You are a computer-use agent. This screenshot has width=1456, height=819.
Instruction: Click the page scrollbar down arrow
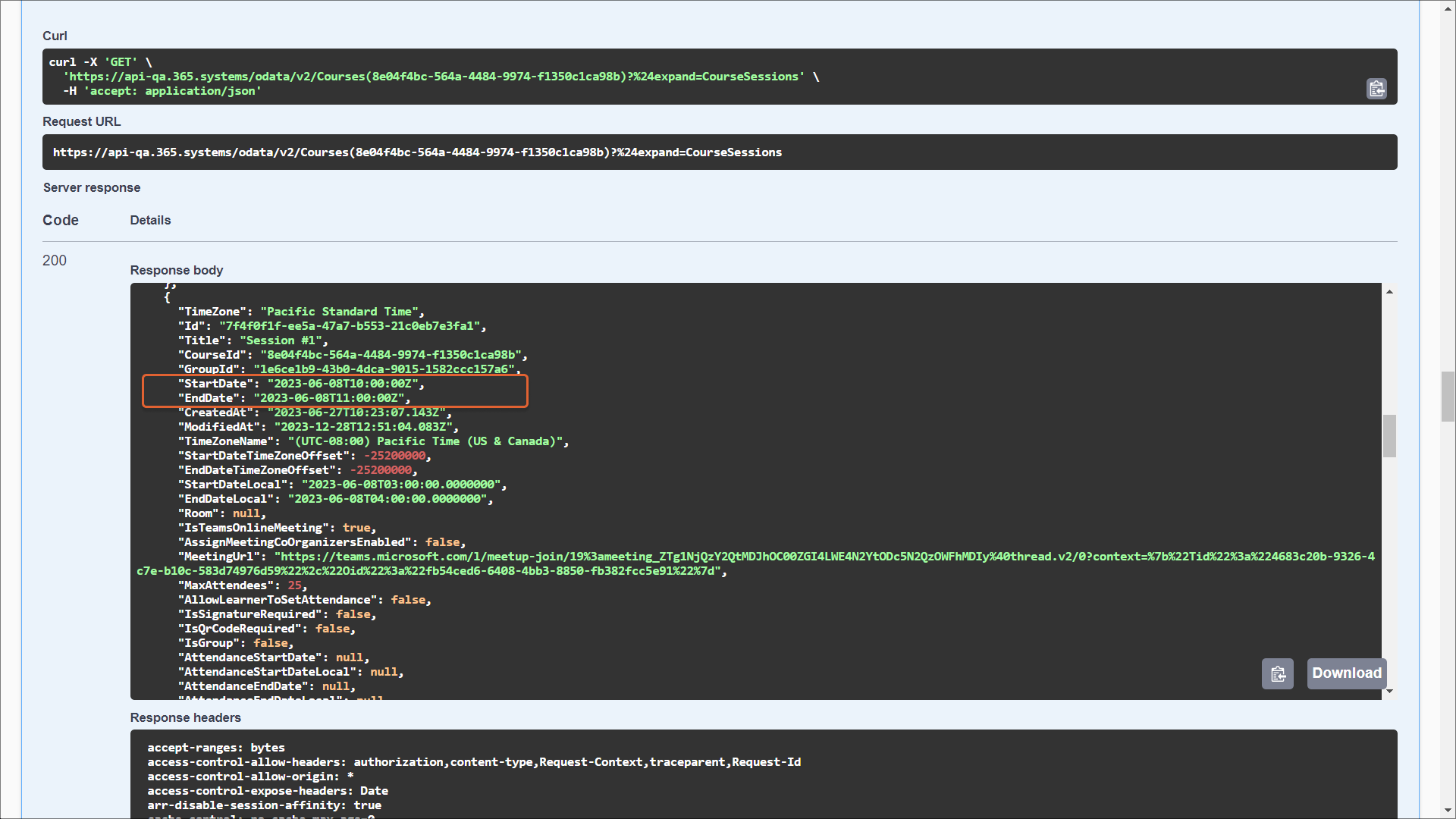tap(1448, 811)
